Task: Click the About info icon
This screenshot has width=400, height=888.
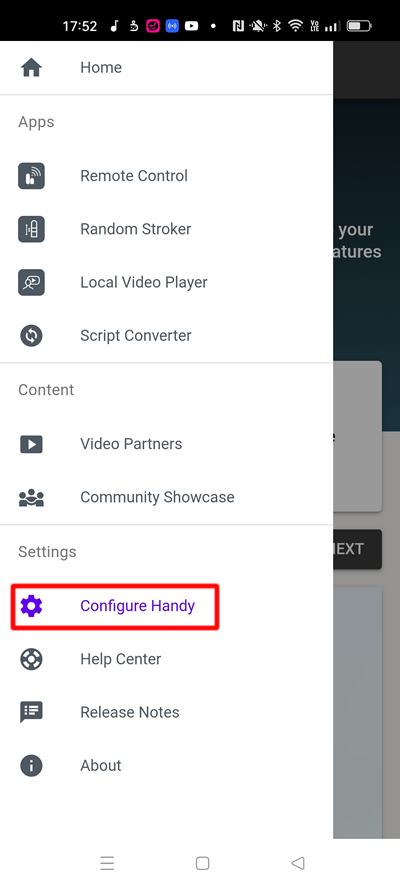Action: coord(31,766)
